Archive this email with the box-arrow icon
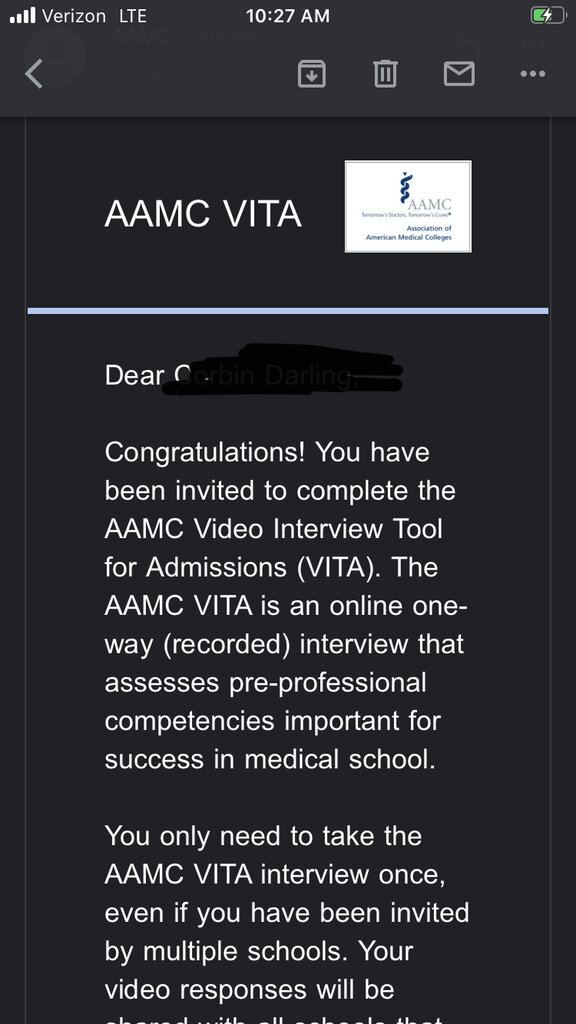This screenshot has width=576, height=1024. coord(312,73)
